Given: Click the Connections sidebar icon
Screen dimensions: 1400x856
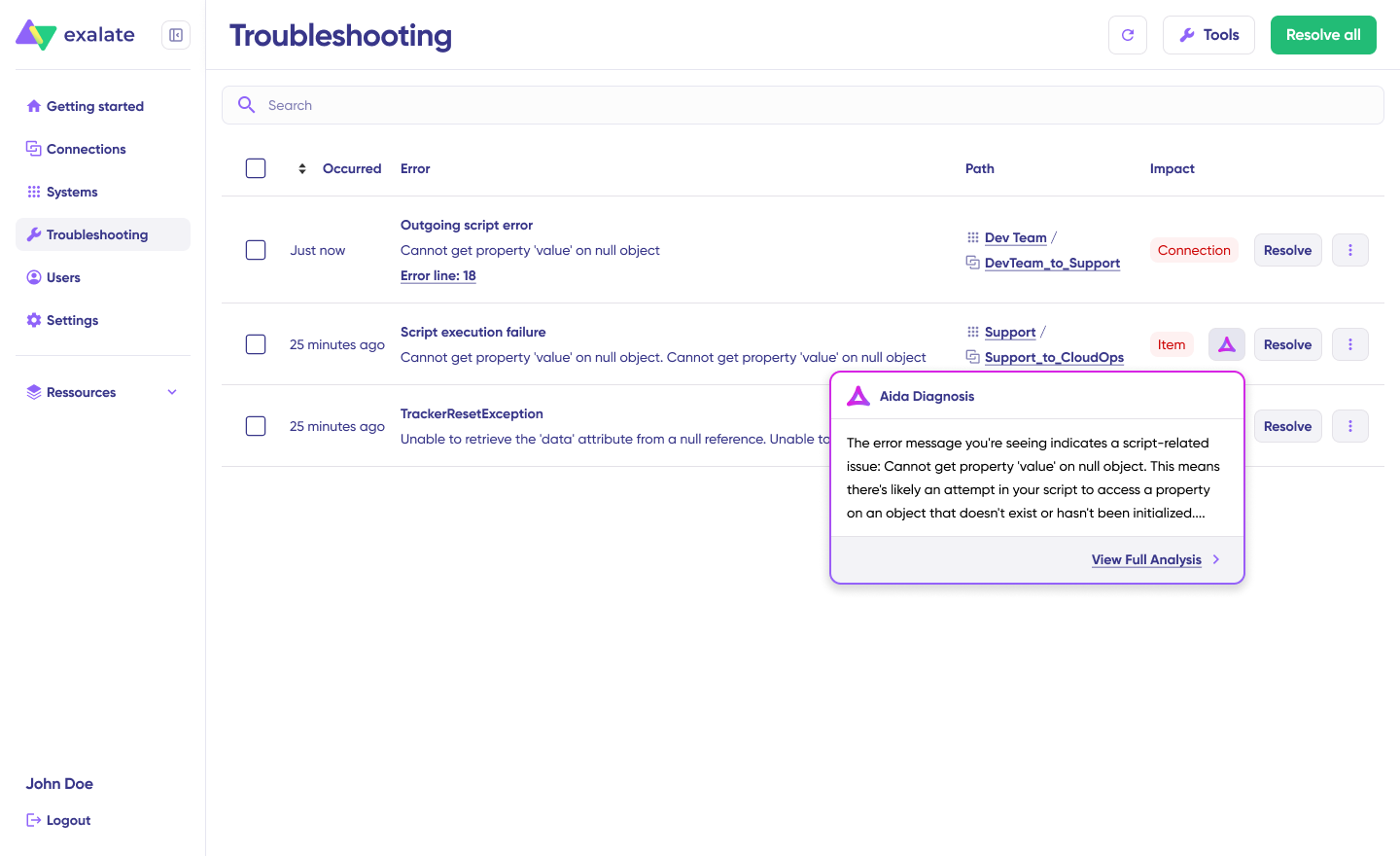Looking at the screenshot, I should pos(34,149).
